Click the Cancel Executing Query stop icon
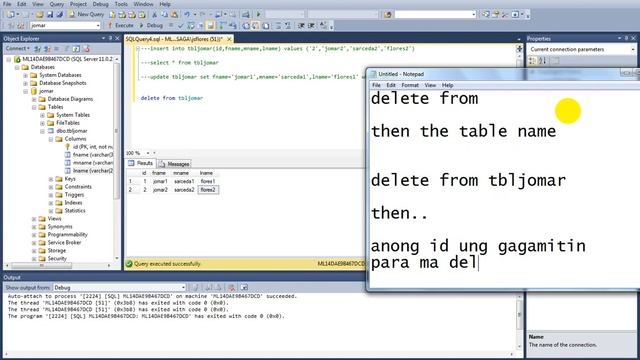This screenshot has height=360, width=640. pos(171,25)
